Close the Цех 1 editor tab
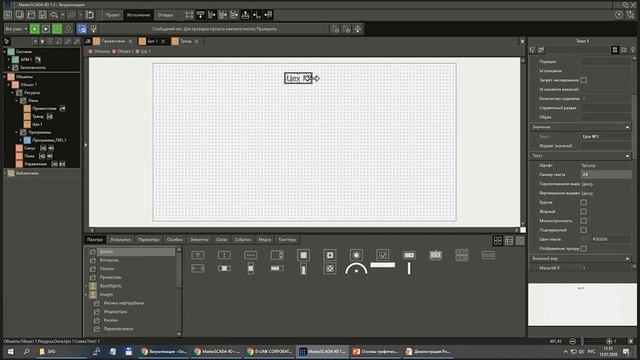640x360 pixels. pos(163,41)
